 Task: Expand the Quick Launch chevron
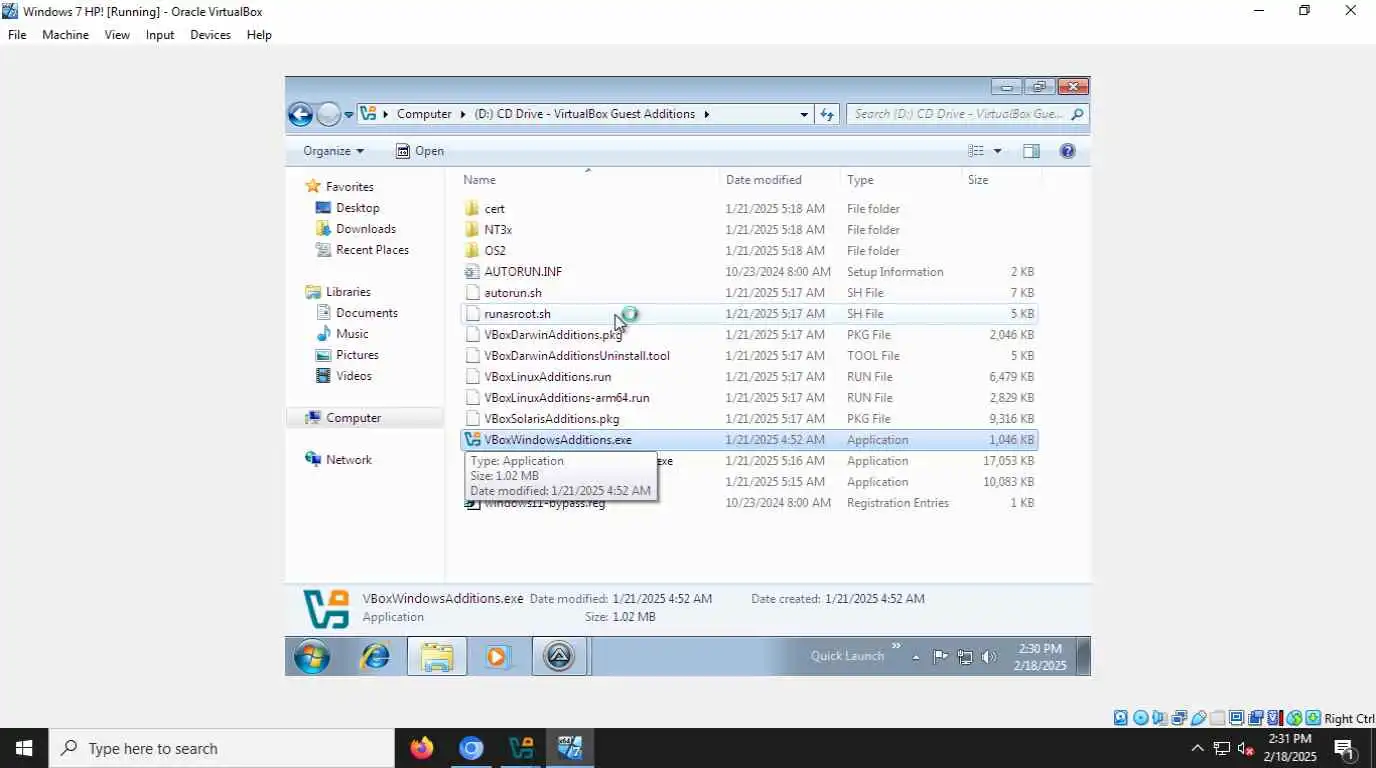896,646
